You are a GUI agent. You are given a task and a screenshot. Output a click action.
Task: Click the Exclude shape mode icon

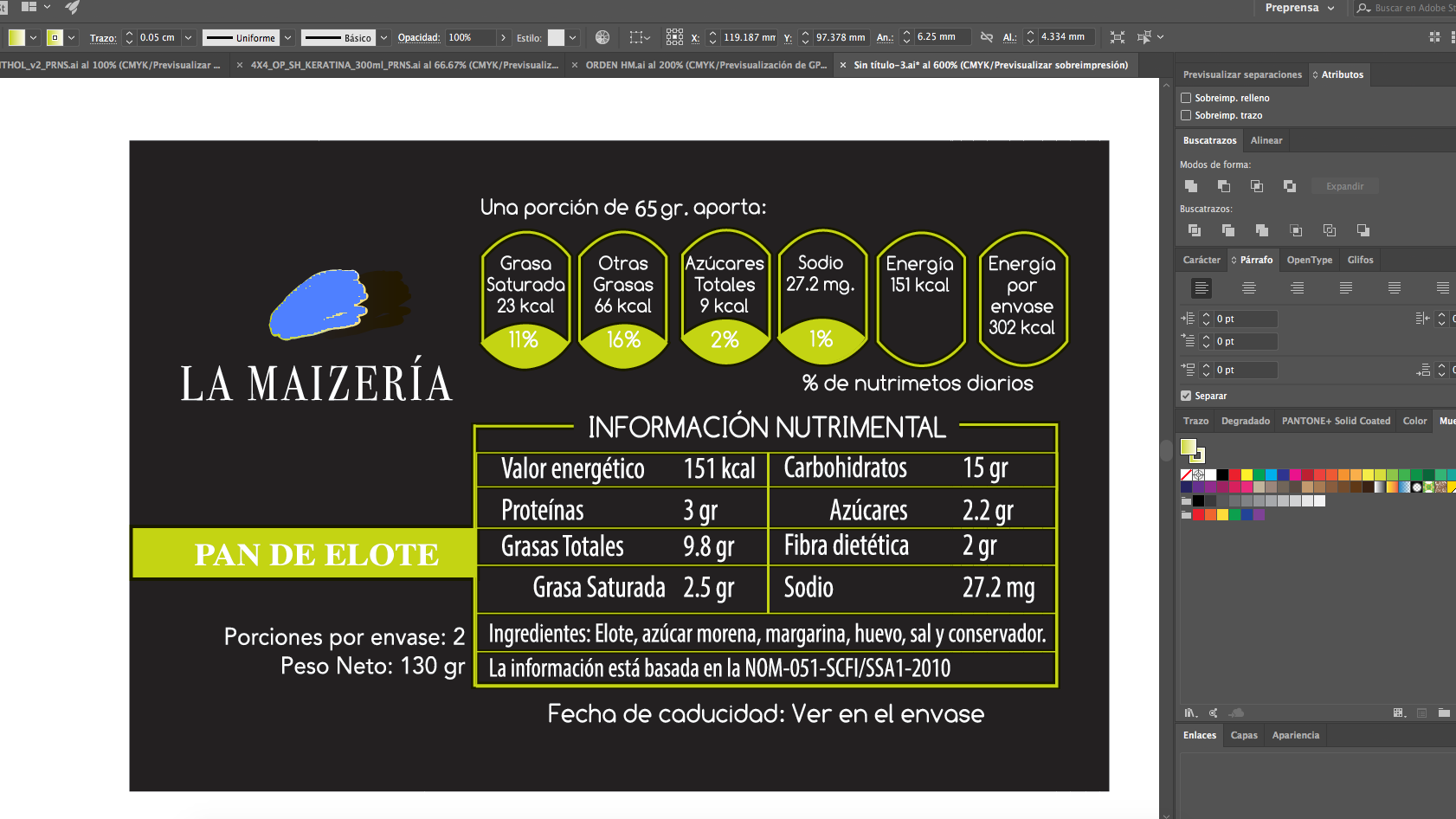coord(1290,186)
